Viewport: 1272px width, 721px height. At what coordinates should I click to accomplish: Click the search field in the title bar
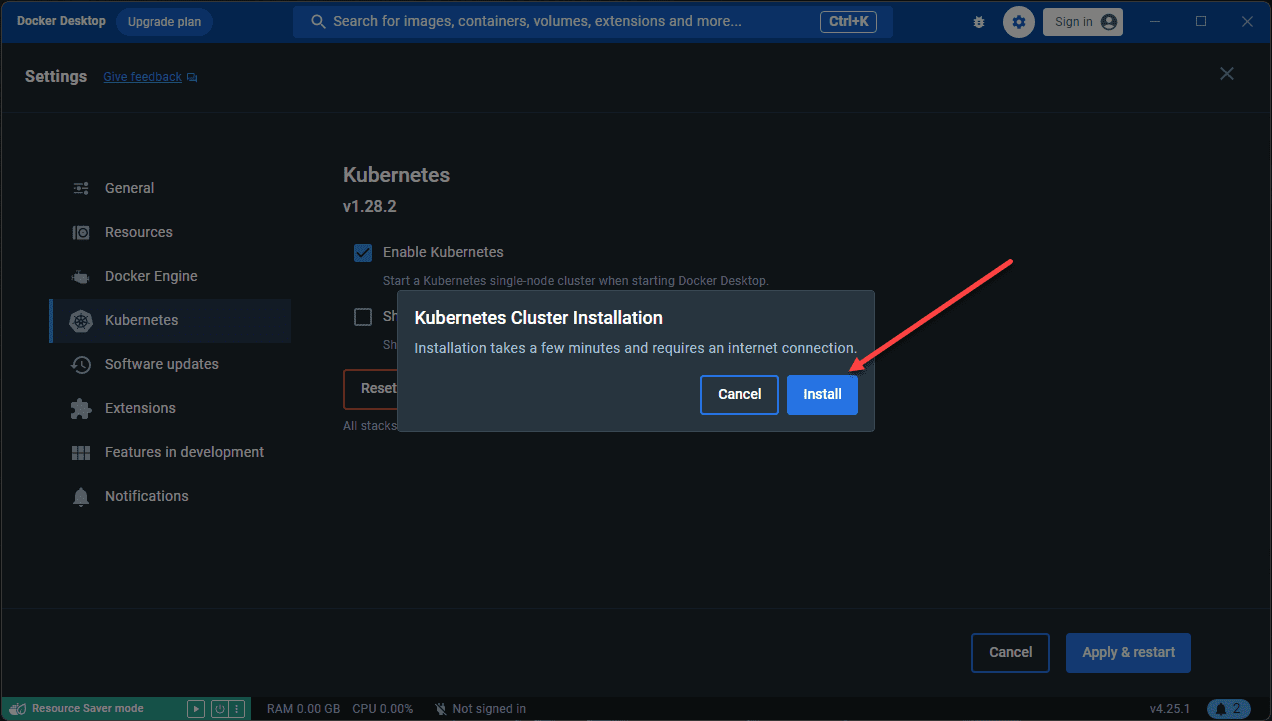tap(593, 21)
